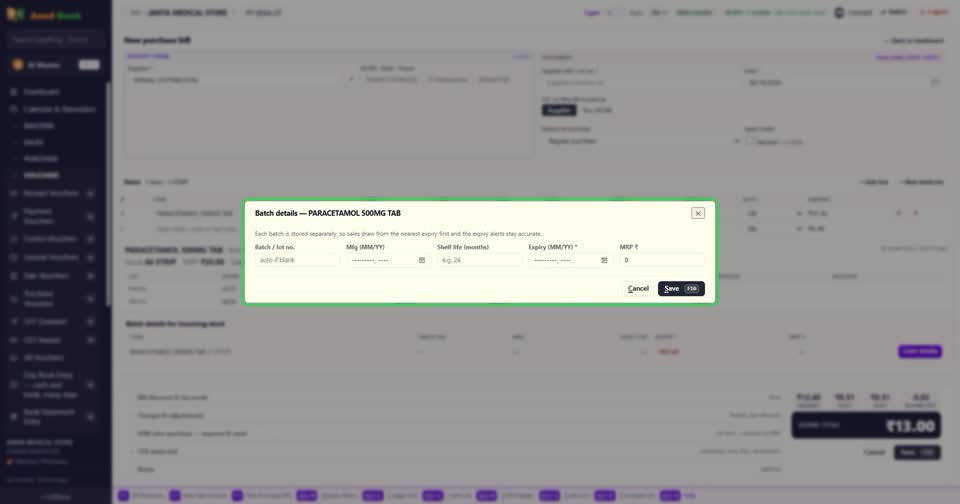Click the plus icon beside Receipt Vouchers
The image size is (960, 504).
[x=91, y=194]
